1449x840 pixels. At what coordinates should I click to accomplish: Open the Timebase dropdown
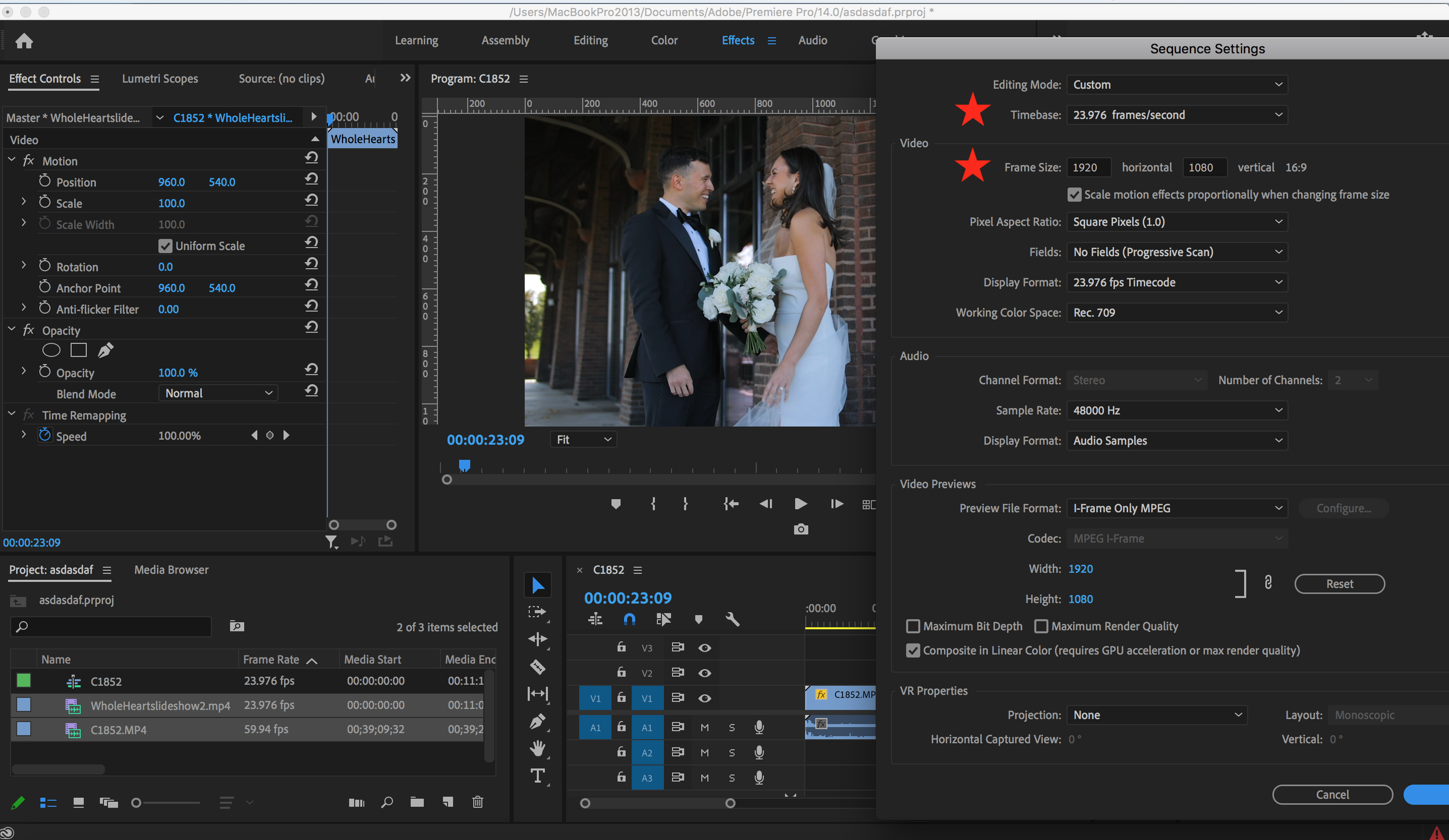click(x=1176, y=114)
